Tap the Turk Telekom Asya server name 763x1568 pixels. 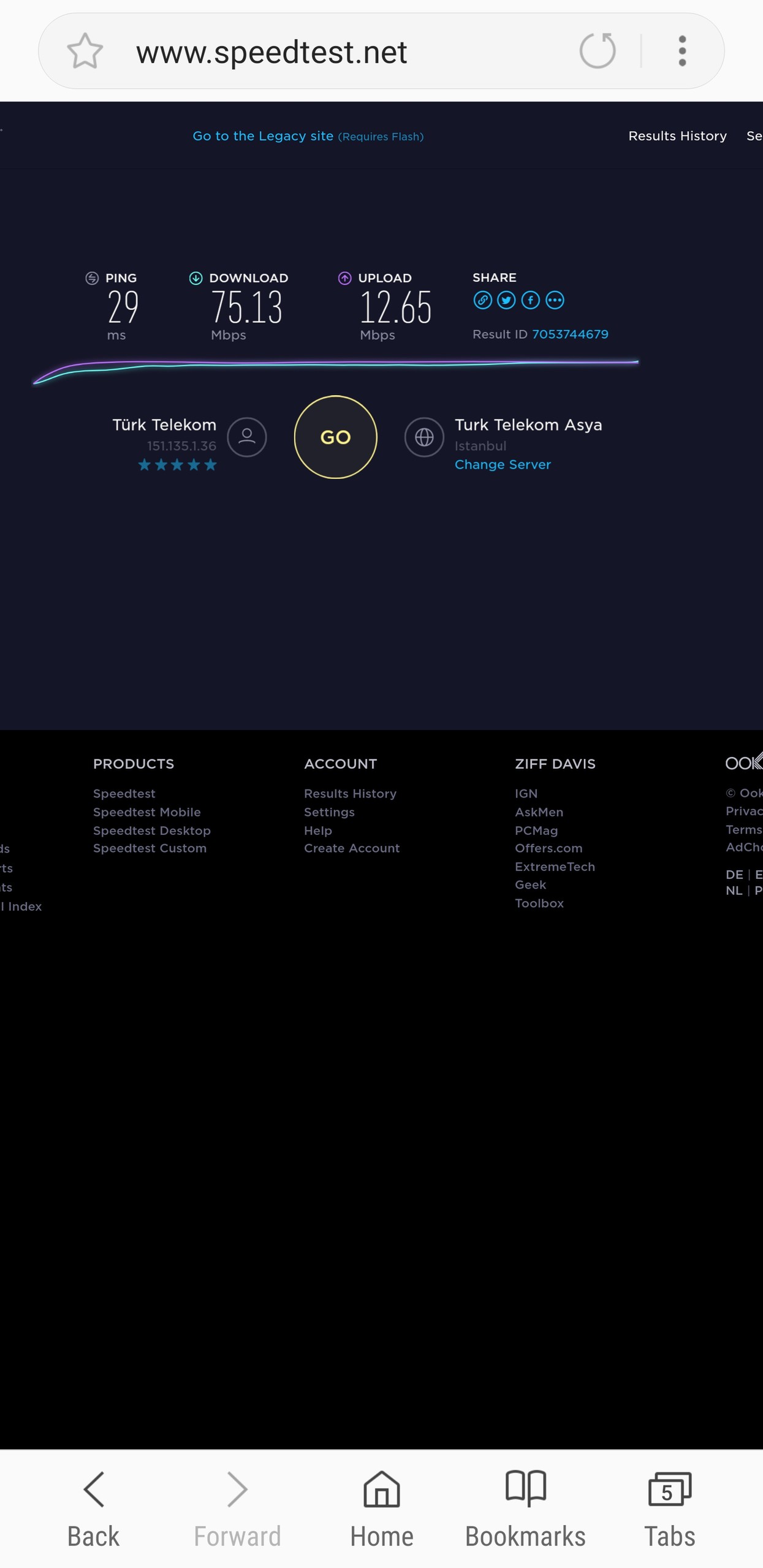point(528,425)
